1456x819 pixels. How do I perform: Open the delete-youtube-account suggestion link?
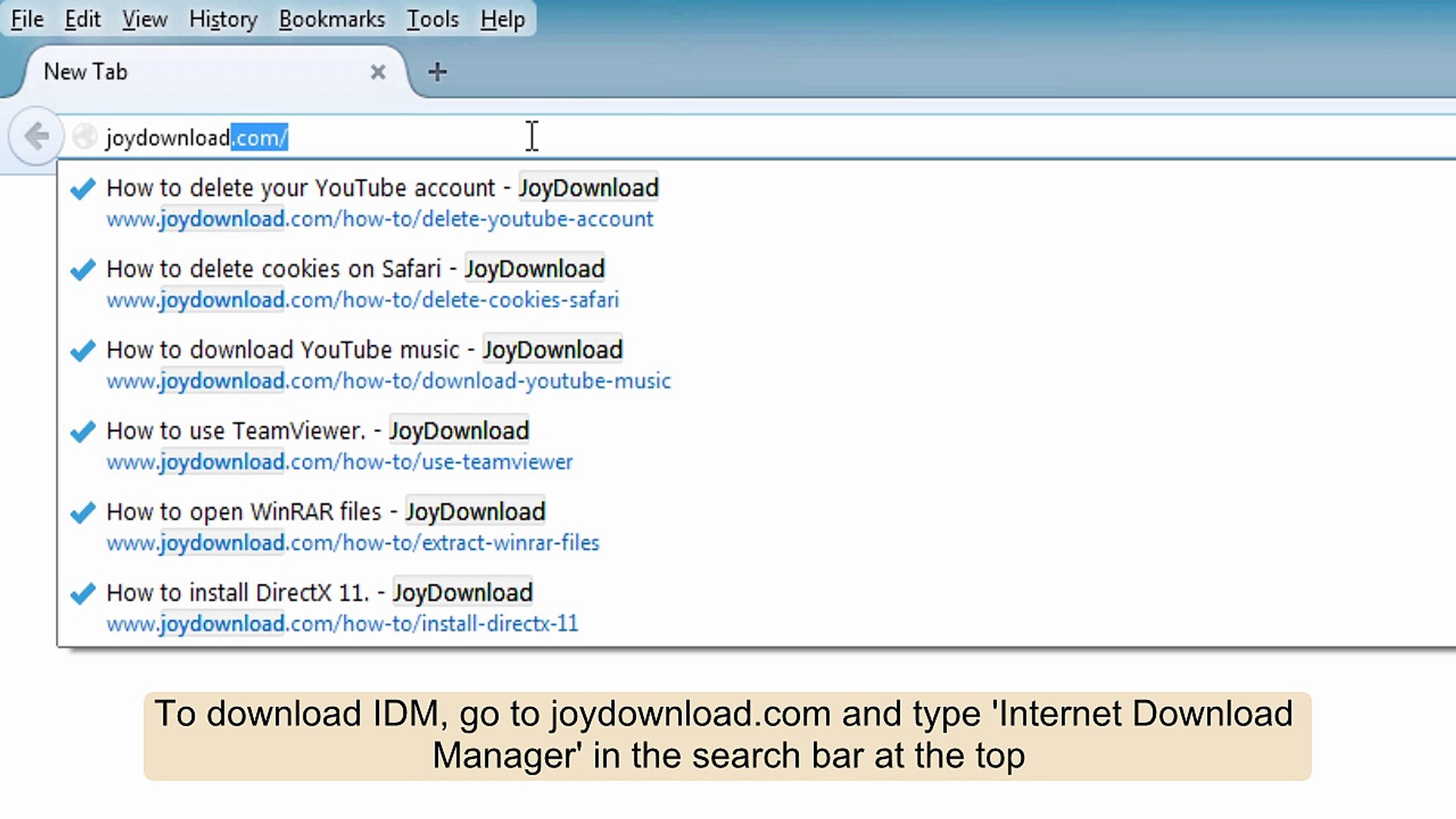[379, 219]
